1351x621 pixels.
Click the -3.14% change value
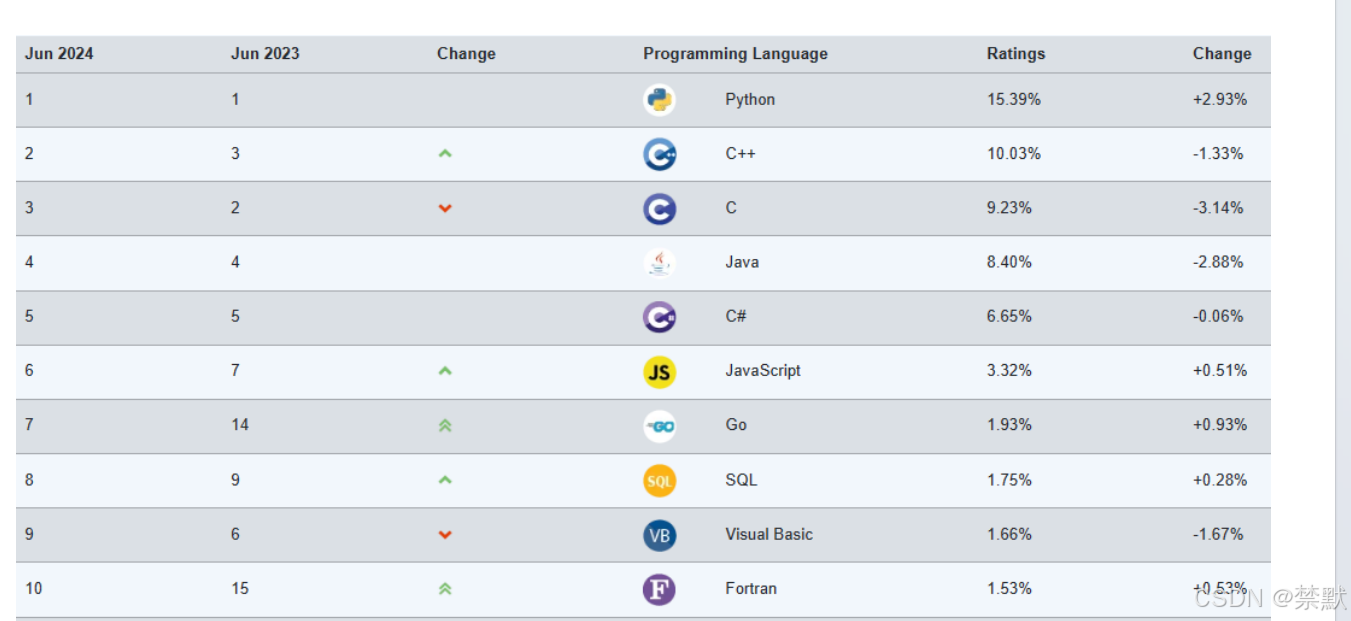[x=1218, y=208]
